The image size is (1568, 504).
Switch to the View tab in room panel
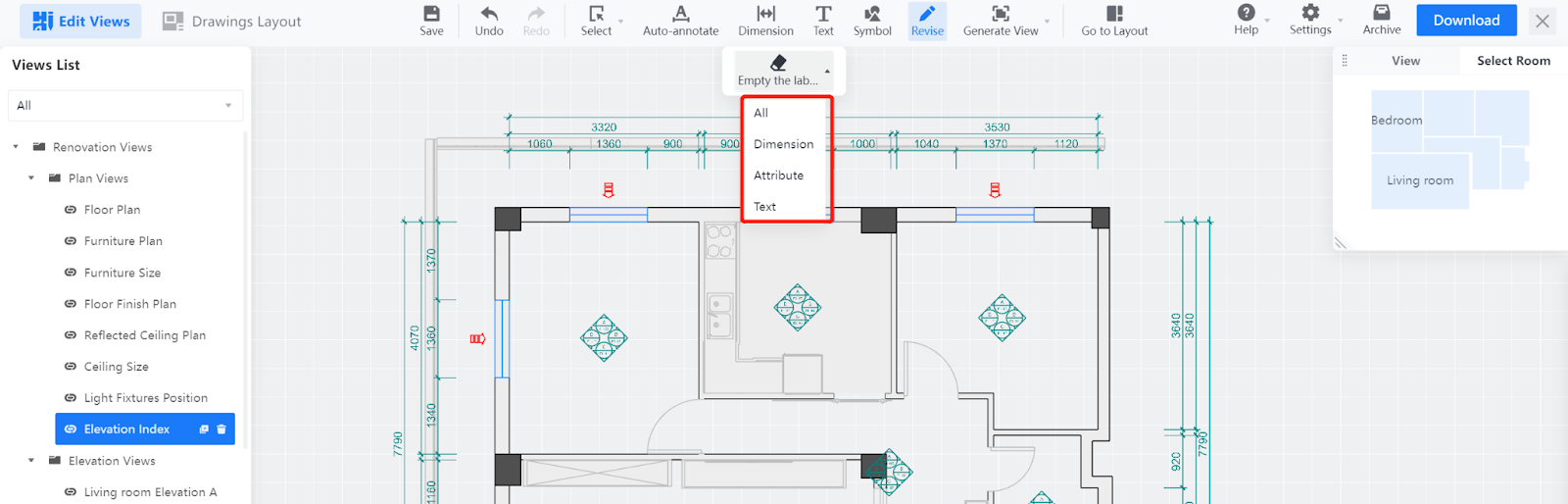(x=1405, y=61)
